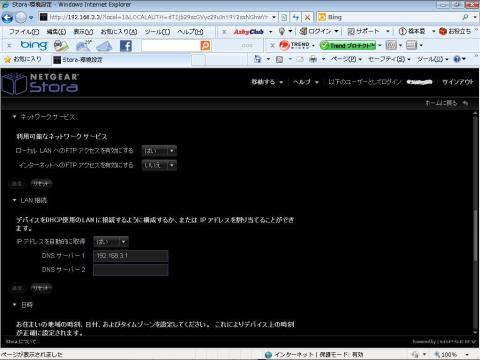The image size is (480, 360).
Task: Click the NETGEAR Stora logo
Action: tap(40, 83)
